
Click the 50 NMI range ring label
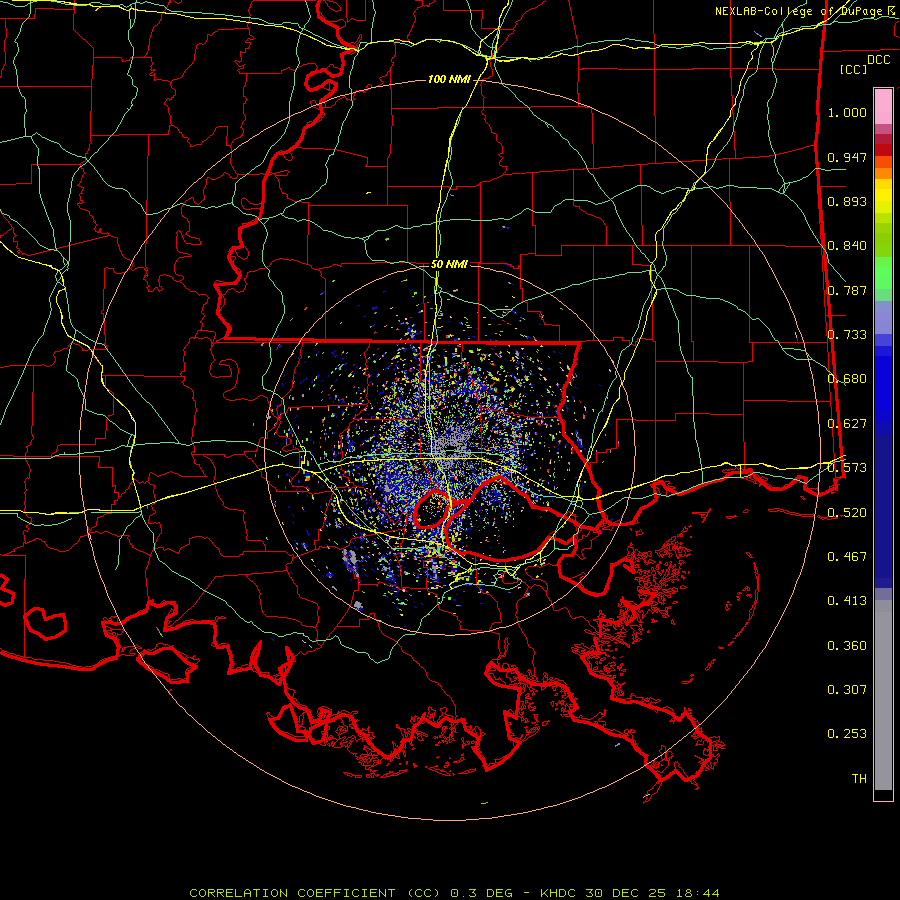coord(449,264)
